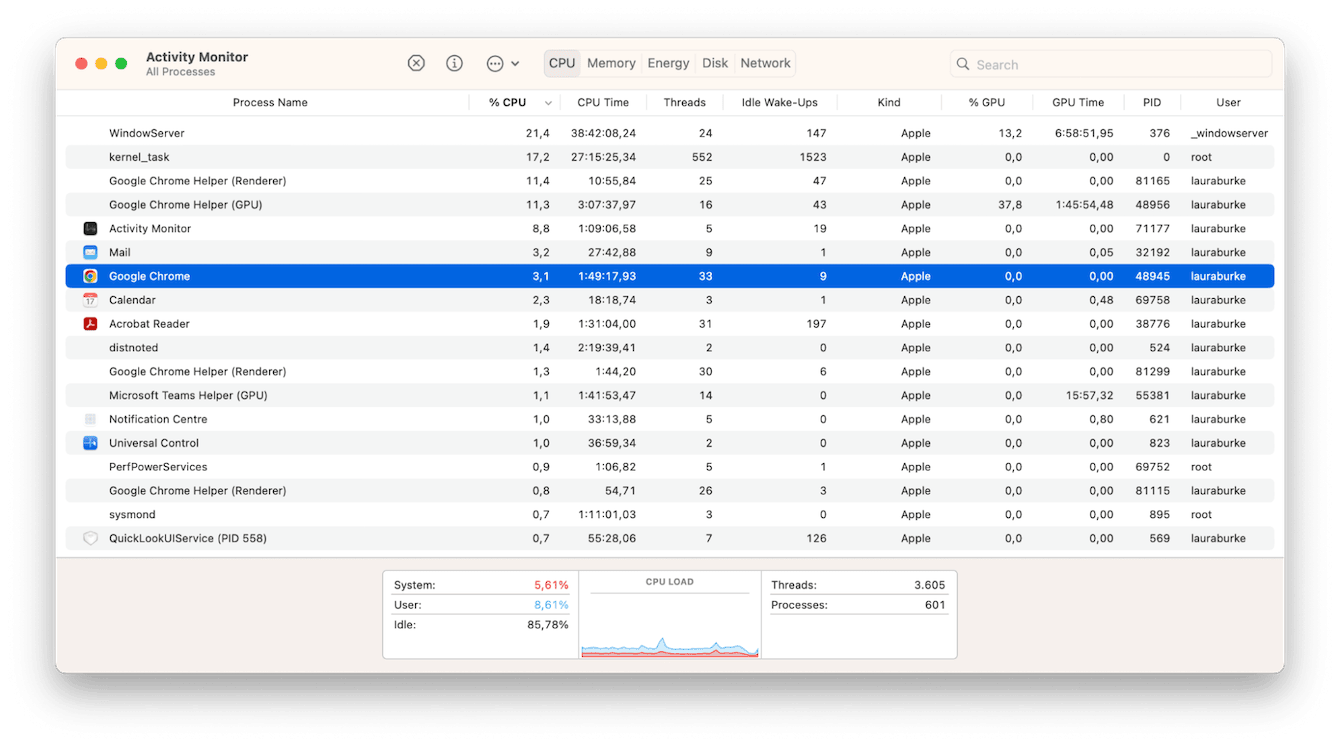The height and width of the screenshot is (747, 1340).
Task: Open the Inspect info icon in the toolbar
Action: click(454, 62)
